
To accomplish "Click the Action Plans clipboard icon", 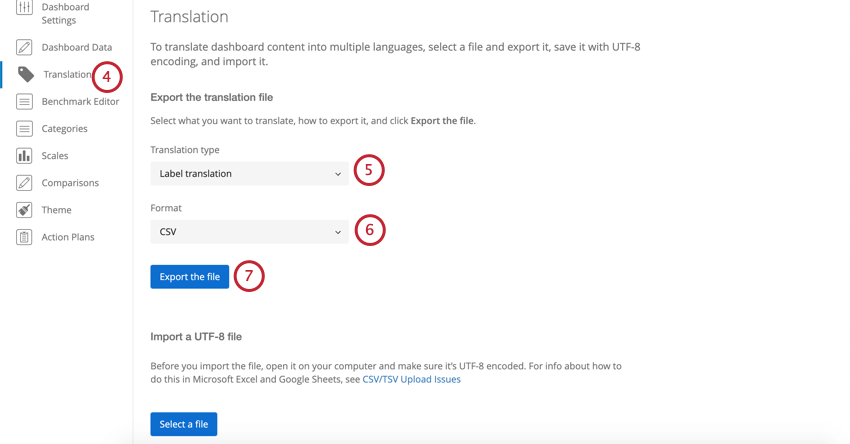I will 24,237.
